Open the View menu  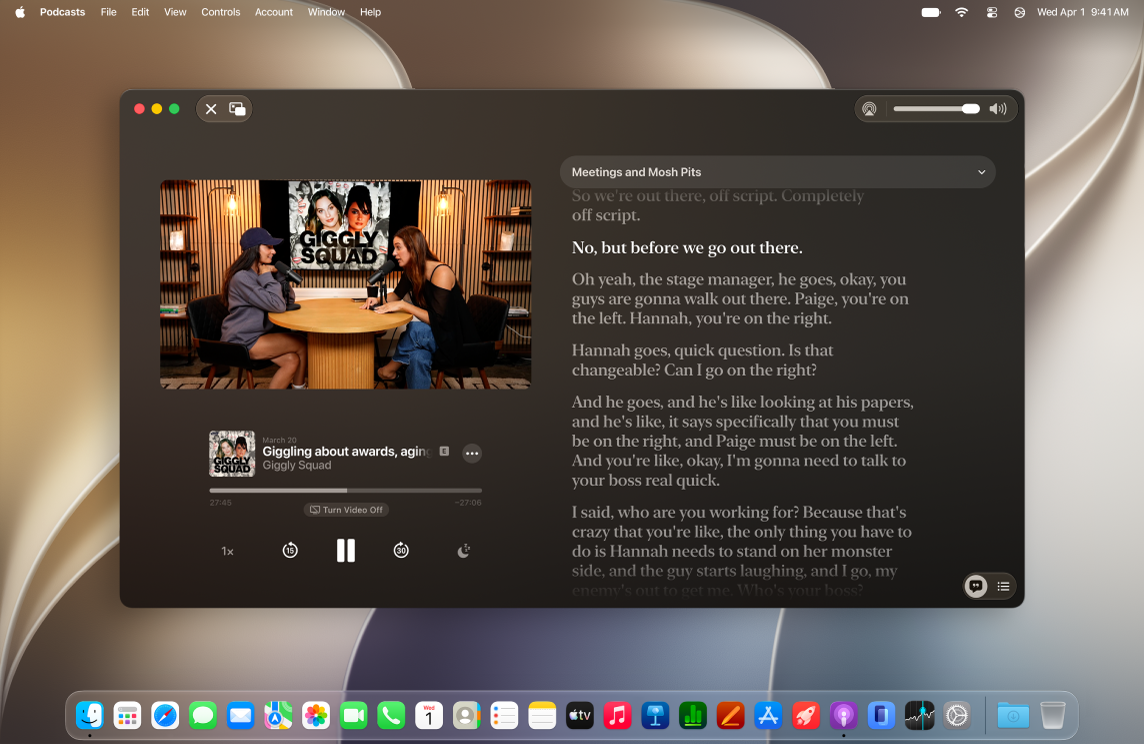[175, 12]
